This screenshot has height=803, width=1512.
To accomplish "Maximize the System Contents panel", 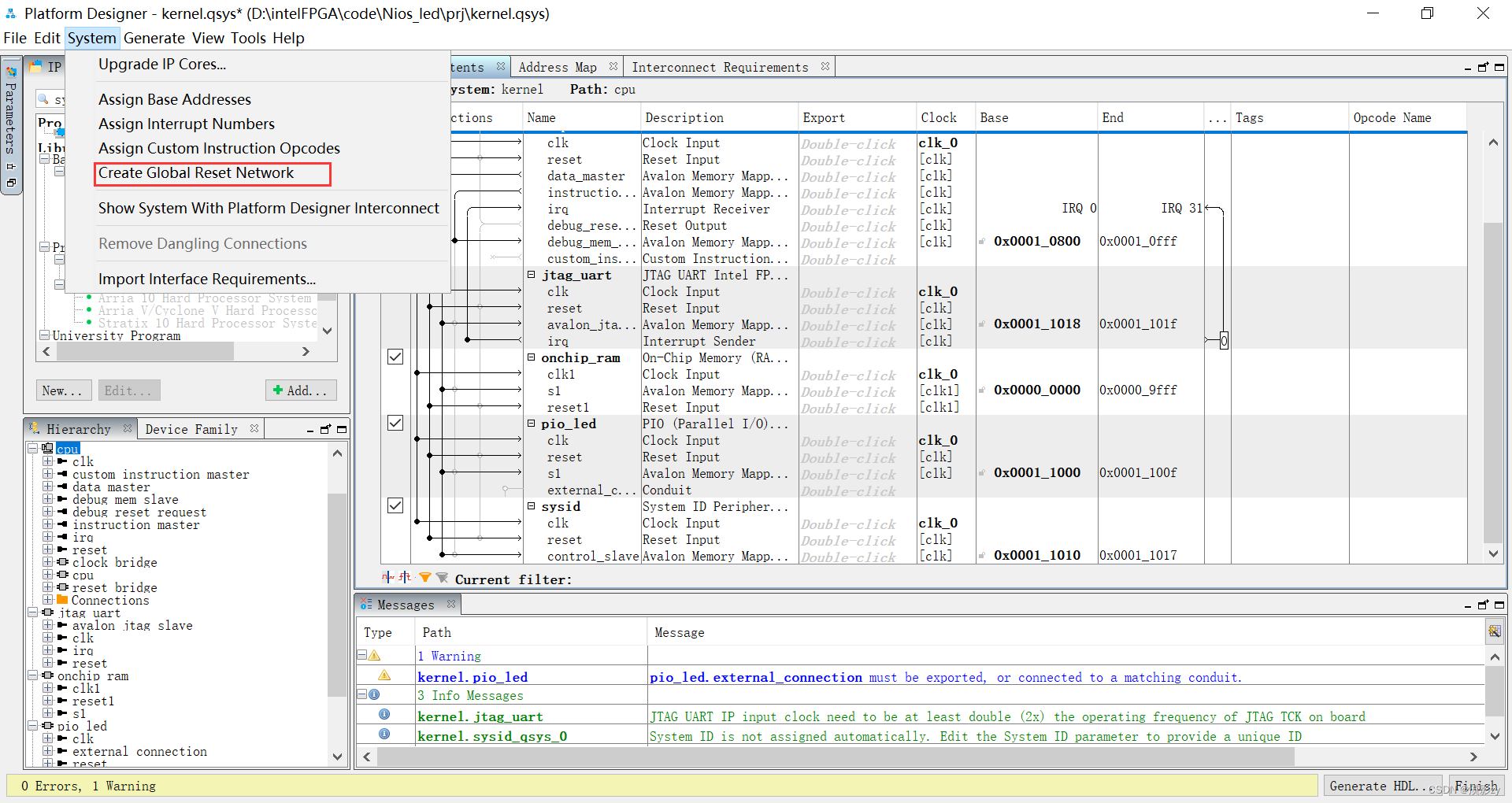I will point(1499,67).
